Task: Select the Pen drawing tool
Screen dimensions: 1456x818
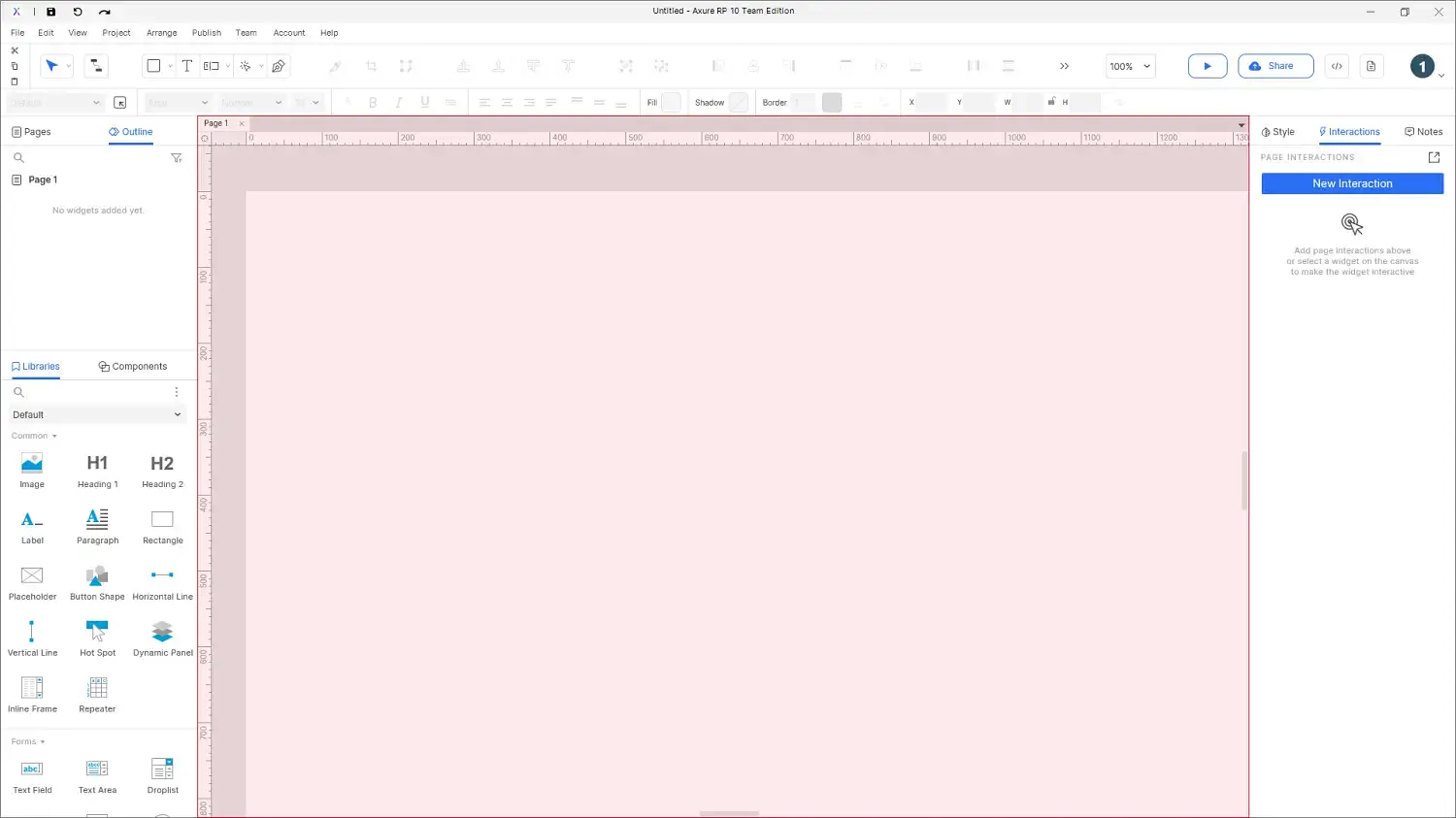Action: [x=279, y=66]
